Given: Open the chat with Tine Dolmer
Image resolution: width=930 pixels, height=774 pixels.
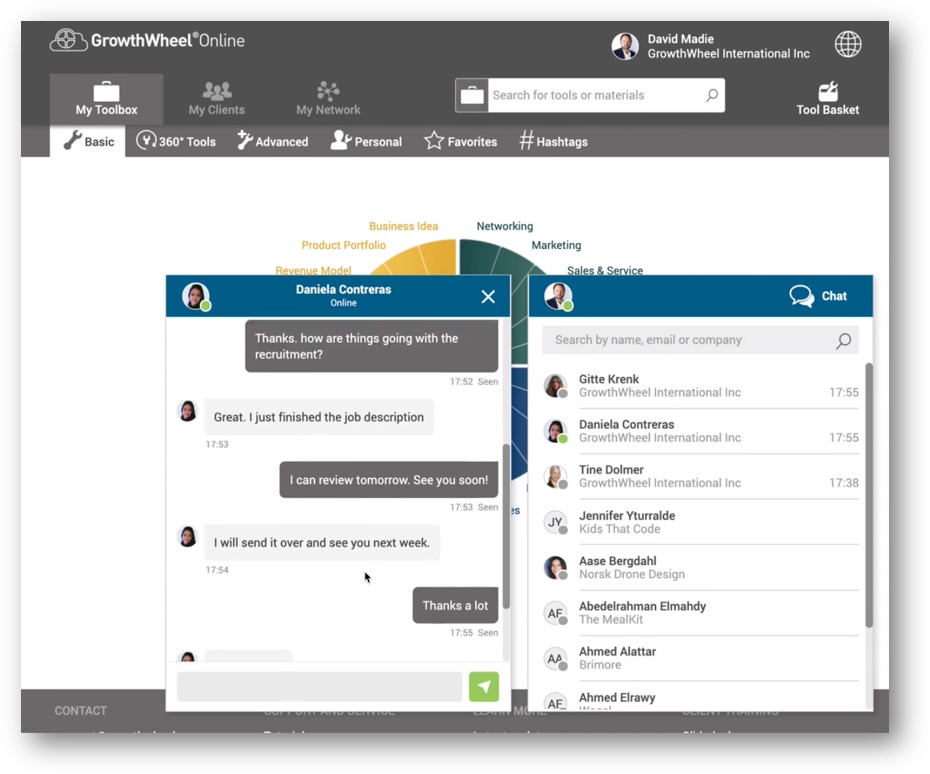Looking at the screenshot, I should [x=700, y=476].
